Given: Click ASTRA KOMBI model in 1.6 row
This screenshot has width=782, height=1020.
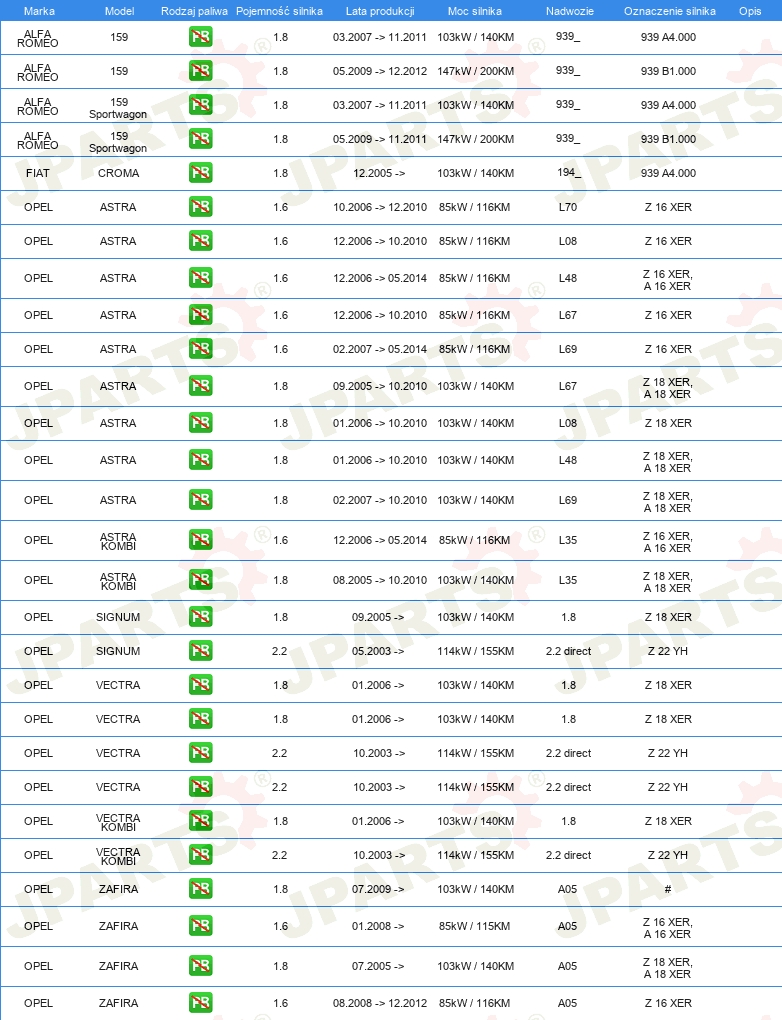Looking at the screenshot, I should (118, 541).
